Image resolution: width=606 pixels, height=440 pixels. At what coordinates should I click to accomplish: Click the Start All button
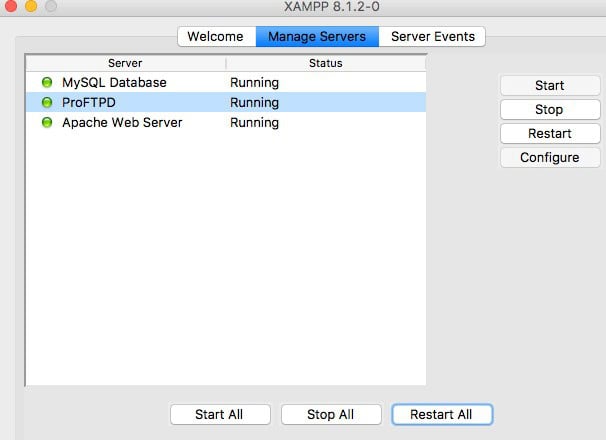220,414
